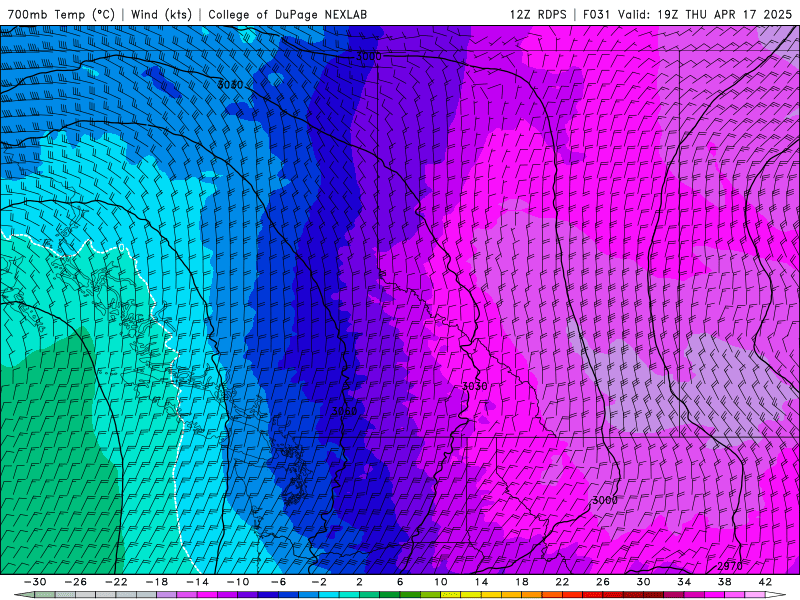Viewport: 800px width, 600px height.
Task: Click the 3030 contour label in the blue area
Action: pyautogui.click(x=230, y=84)
